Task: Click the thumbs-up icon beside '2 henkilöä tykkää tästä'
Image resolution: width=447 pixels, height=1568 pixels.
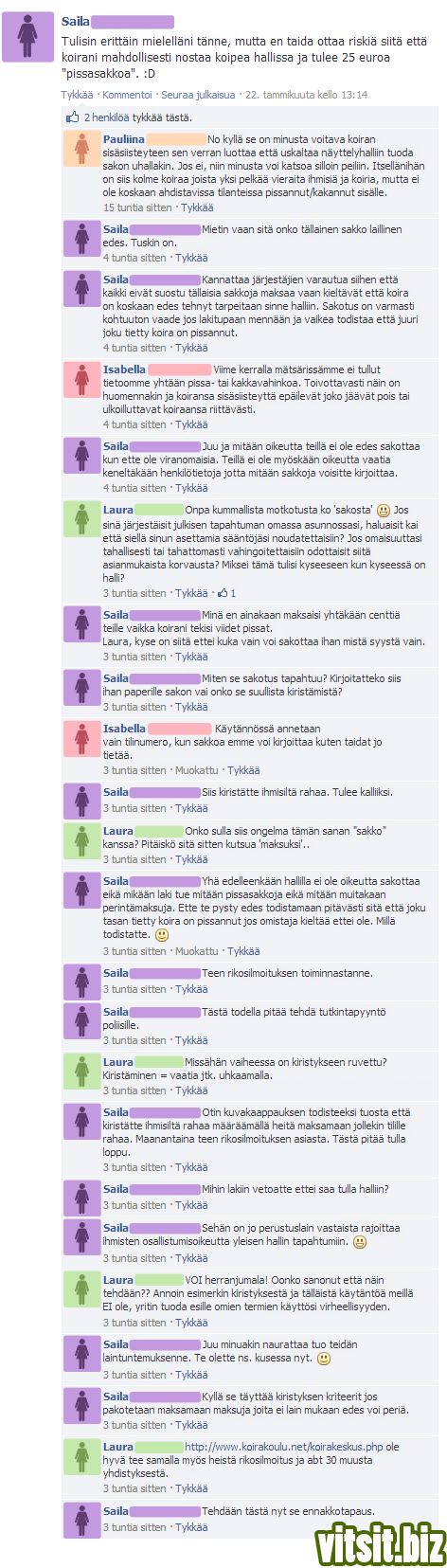Action: coord(73,117)
